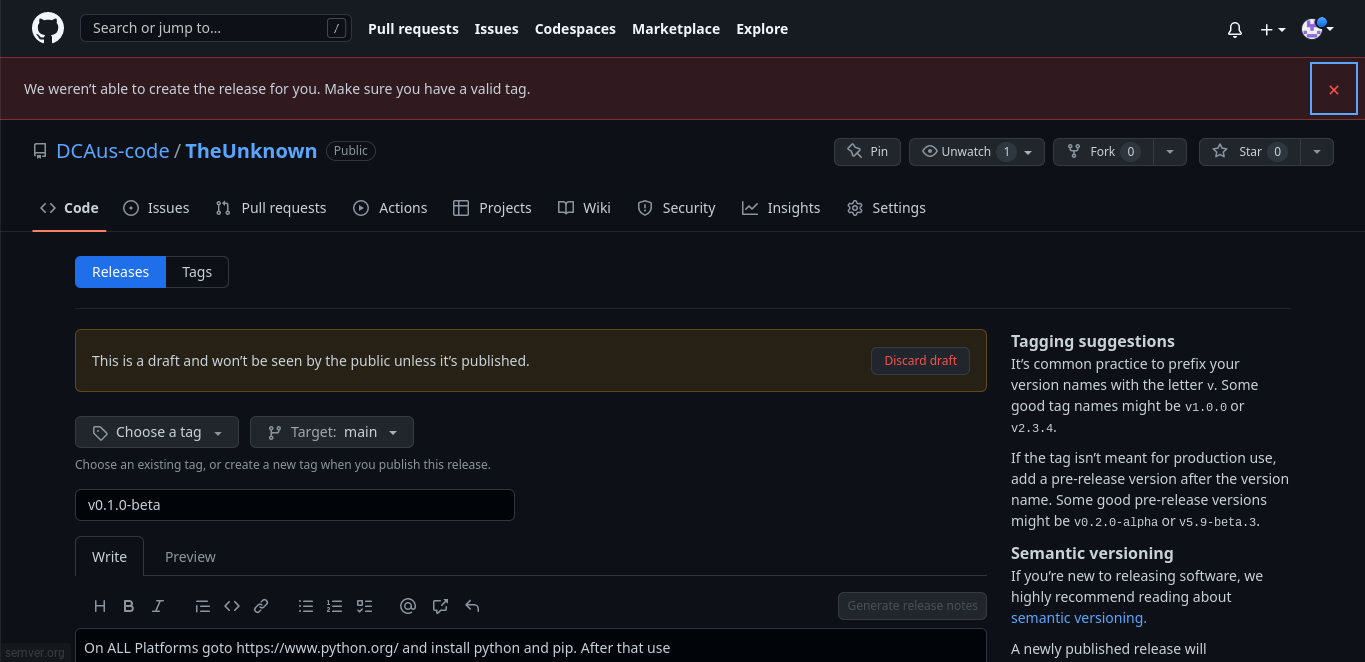This screenshot has width=1365, height=662.
Task: Insert a saved reply
Action: (473, 606)
